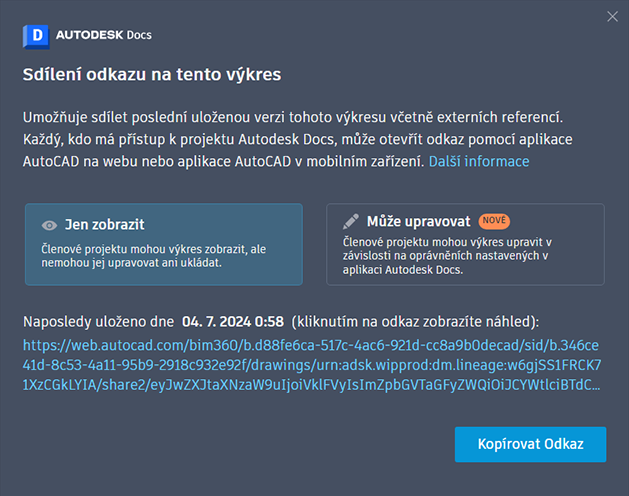629x496 pixels.
Task: Click the Autodesk Docs logo icon
Action: tap(36, 36)
